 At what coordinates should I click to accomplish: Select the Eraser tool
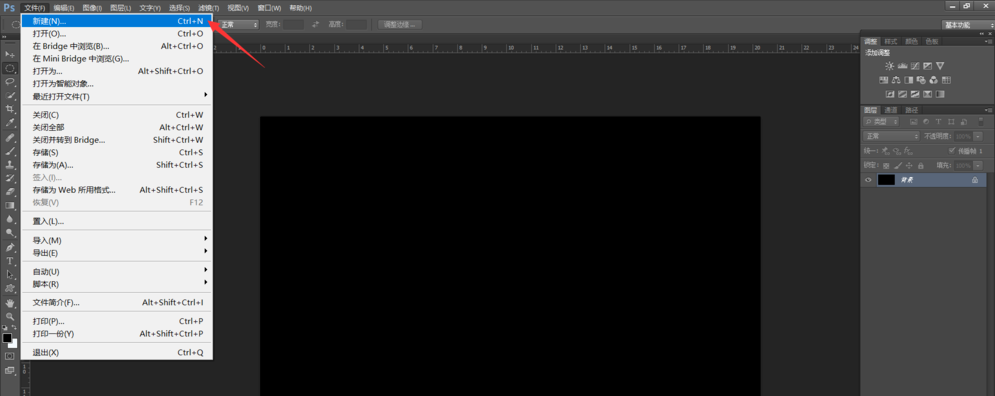point(10,192)
